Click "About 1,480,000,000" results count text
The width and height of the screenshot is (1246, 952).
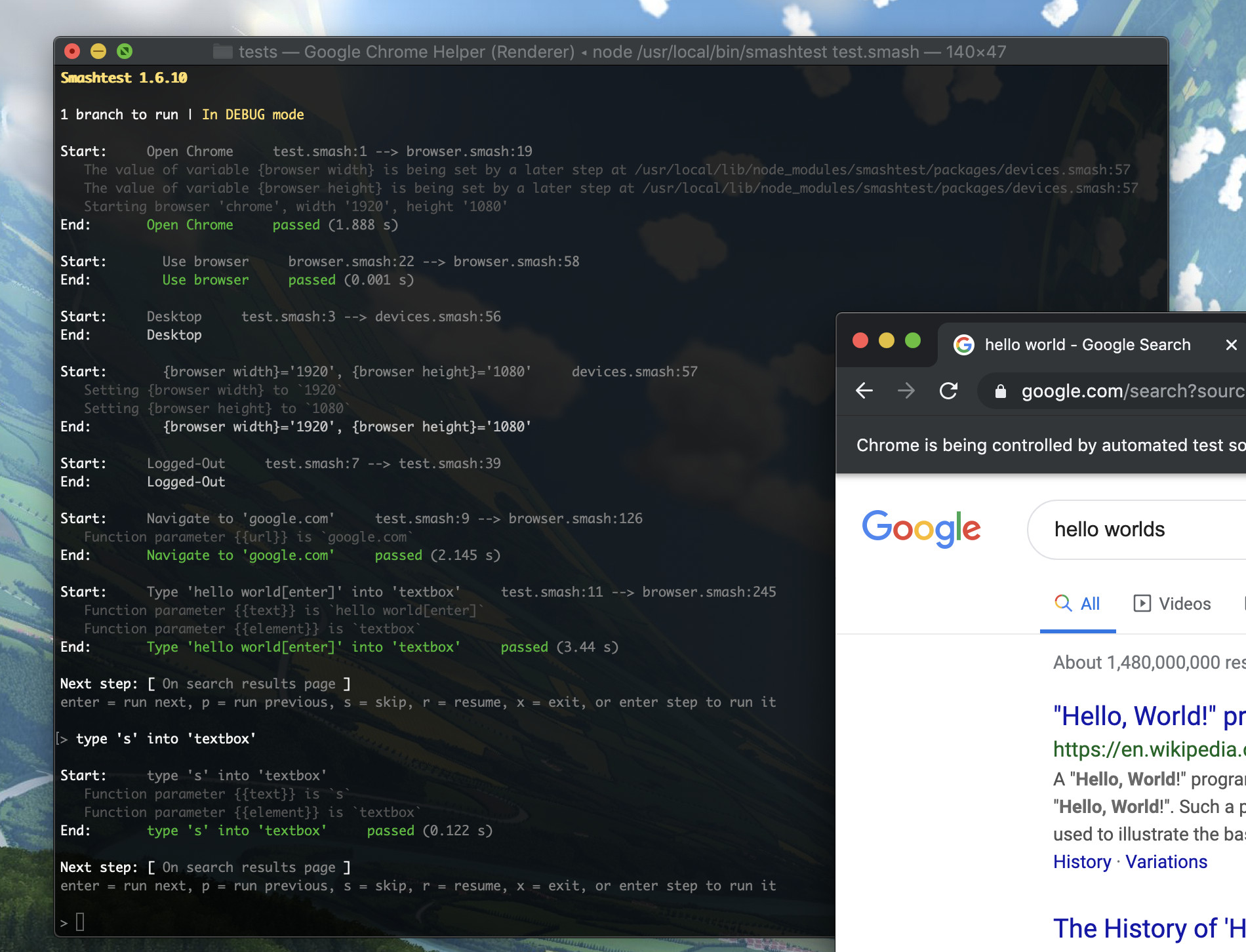[1149, 662]
